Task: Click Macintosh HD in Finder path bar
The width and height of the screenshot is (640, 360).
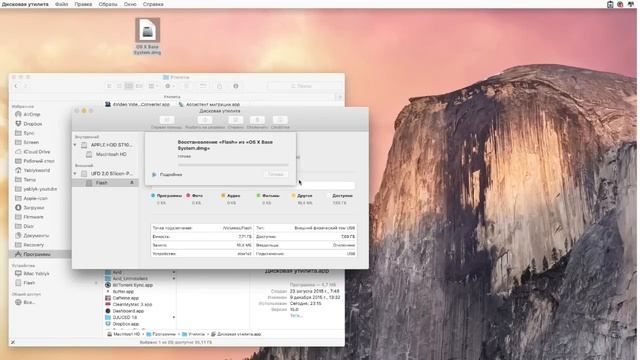Action: pos(124,334)
